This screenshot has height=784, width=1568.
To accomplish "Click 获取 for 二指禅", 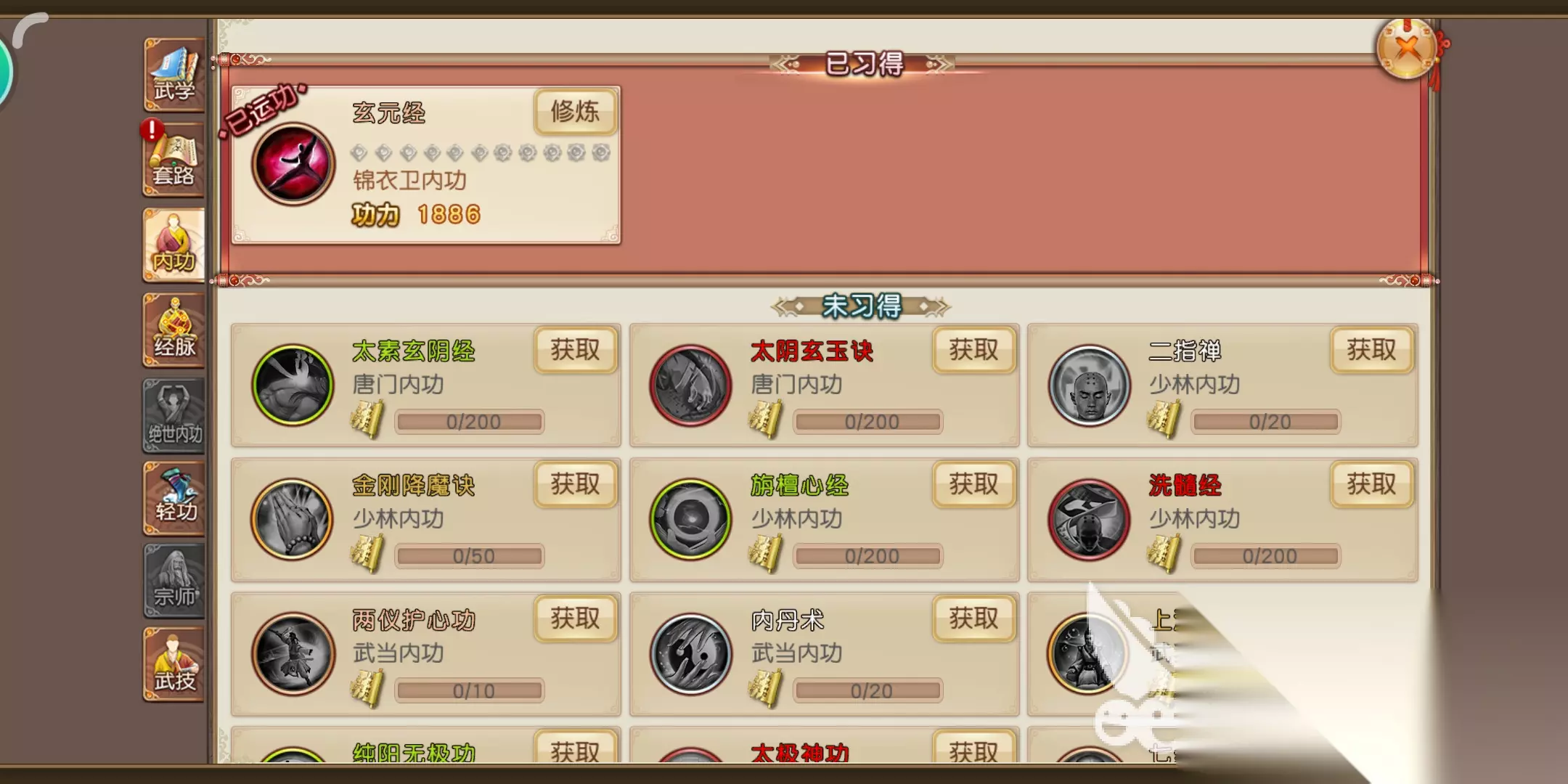I will point(1372,351).
